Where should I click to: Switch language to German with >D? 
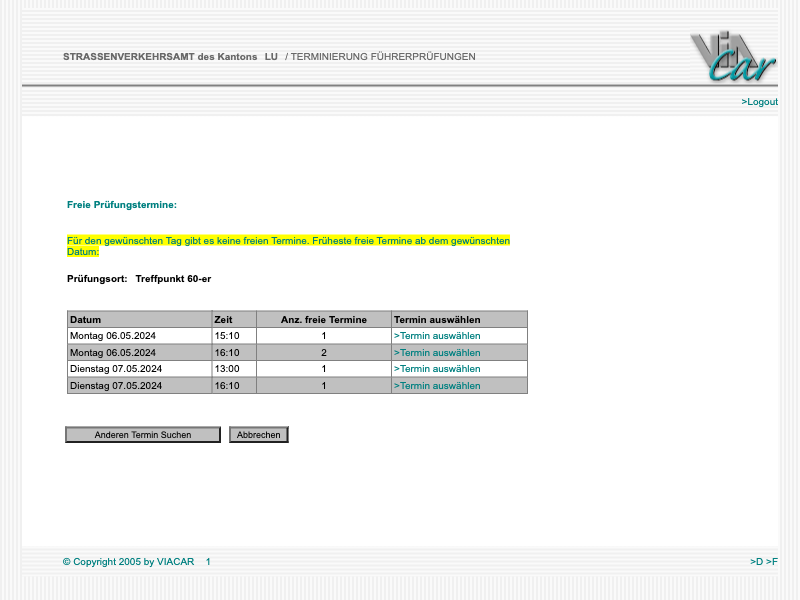pyautogui.click(x=756, y=562)
